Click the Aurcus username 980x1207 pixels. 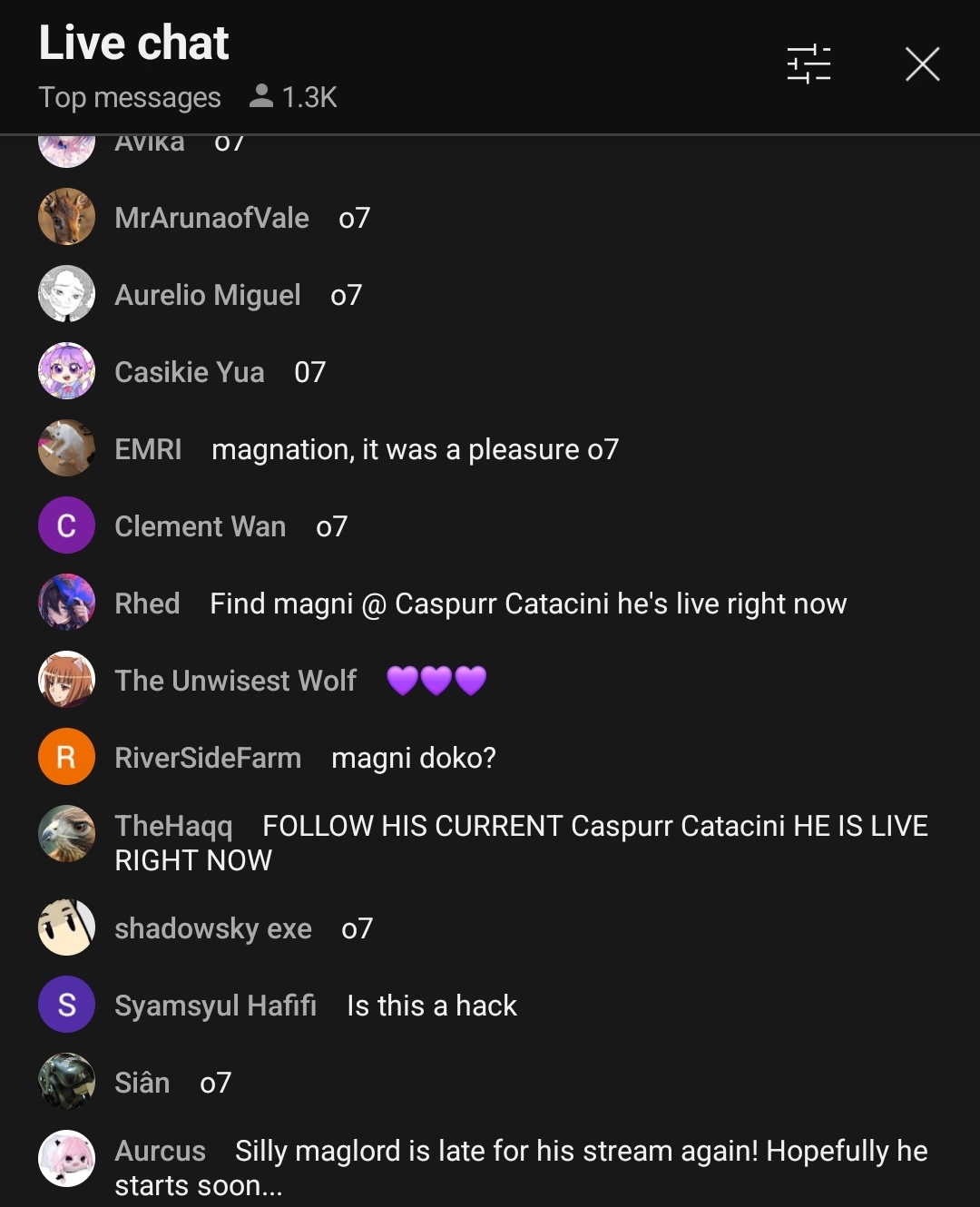(x=160, y=1151)
